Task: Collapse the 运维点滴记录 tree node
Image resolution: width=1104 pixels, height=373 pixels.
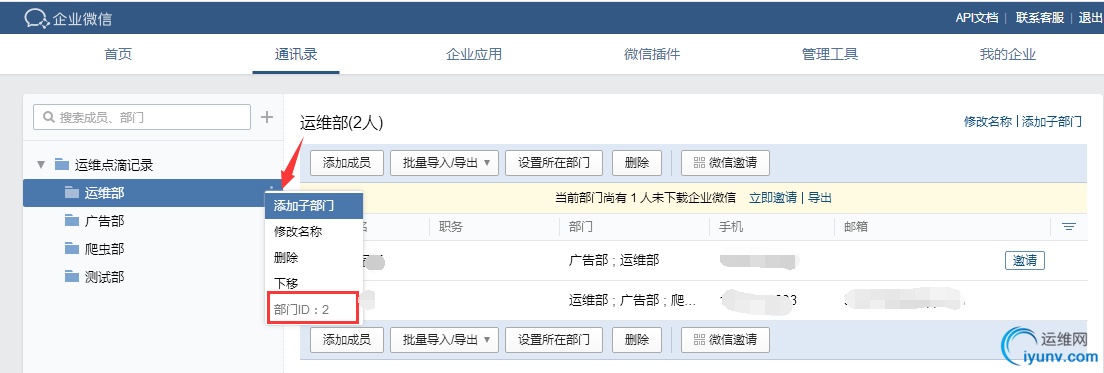Action: (x=41, y=165)
